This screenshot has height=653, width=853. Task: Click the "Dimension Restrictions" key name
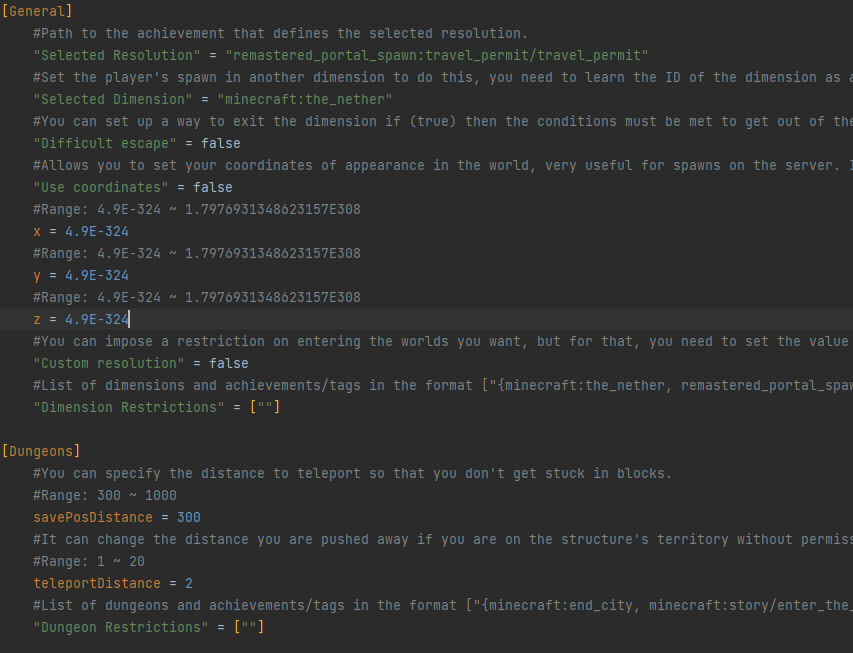click(x=128, y=407)
